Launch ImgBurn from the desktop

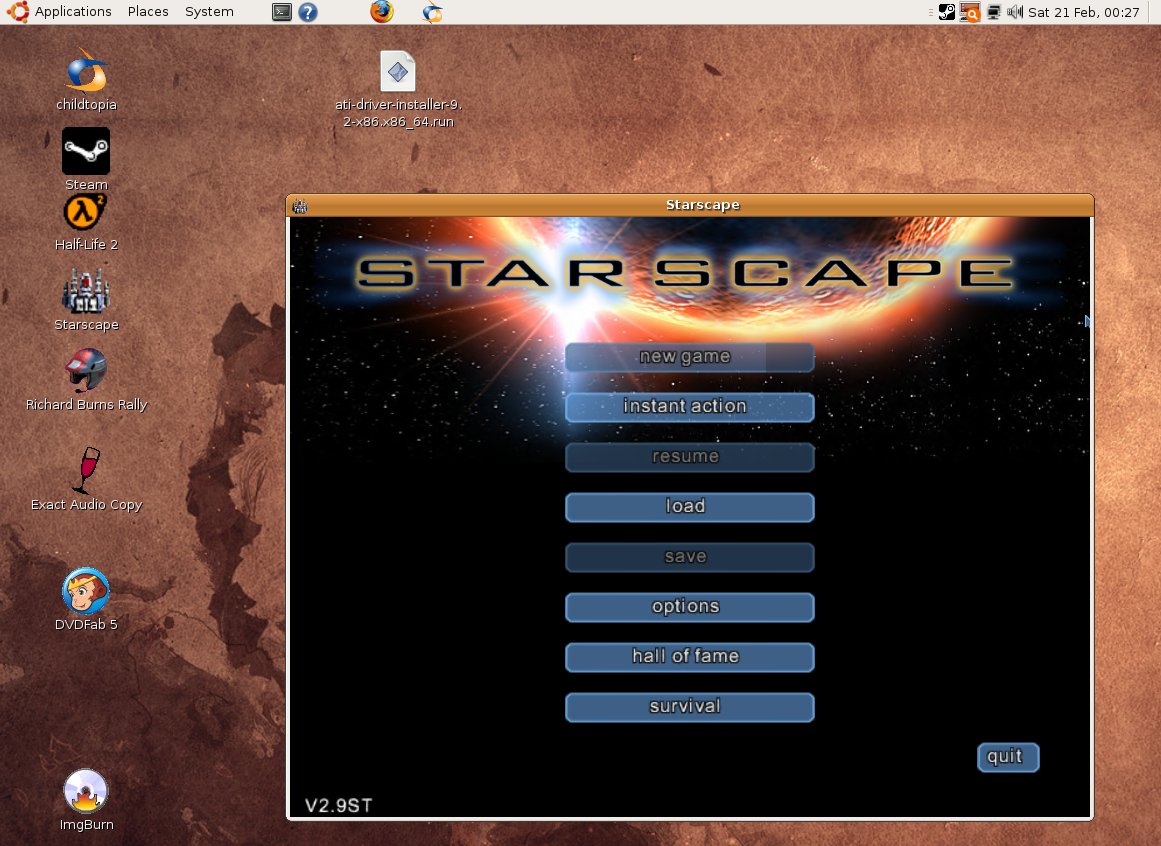[x=86, y=791]
